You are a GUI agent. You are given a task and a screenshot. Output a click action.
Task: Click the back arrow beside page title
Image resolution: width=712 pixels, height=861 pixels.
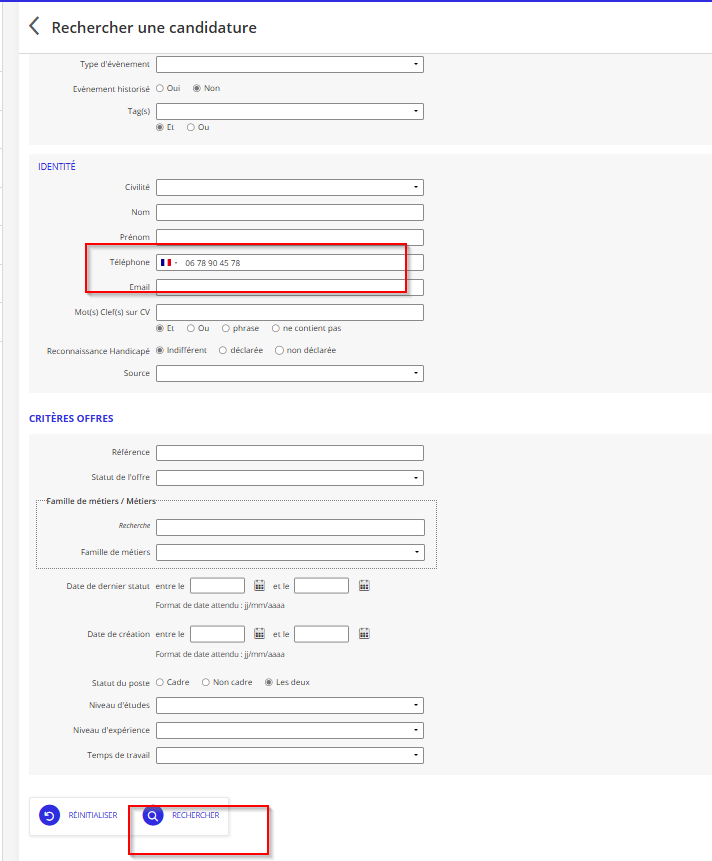[x=34, y=27]
